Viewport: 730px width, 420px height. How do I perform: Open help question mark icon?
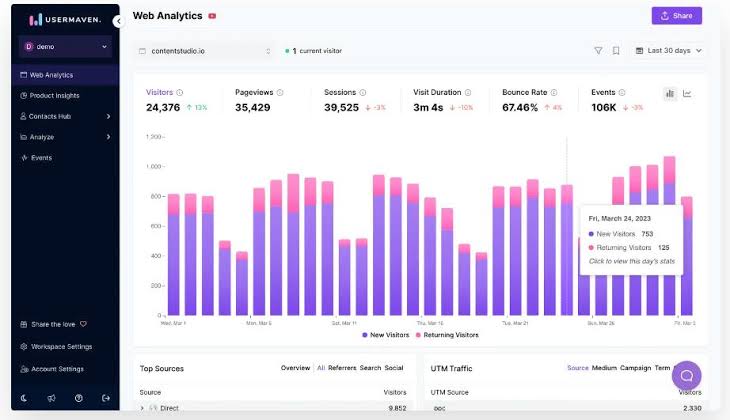79,398
